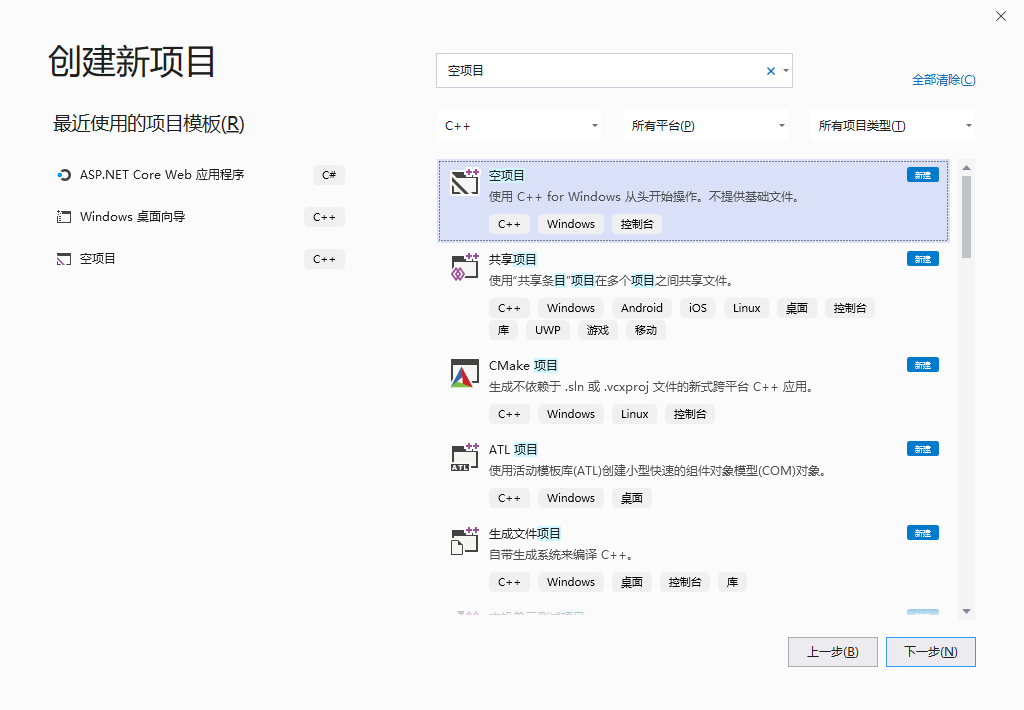Image resolution: width=1024 pixels, height=710 pixels.
Task: Click the C# tag beside ASP.NET Core
Action: click(328, 175)
